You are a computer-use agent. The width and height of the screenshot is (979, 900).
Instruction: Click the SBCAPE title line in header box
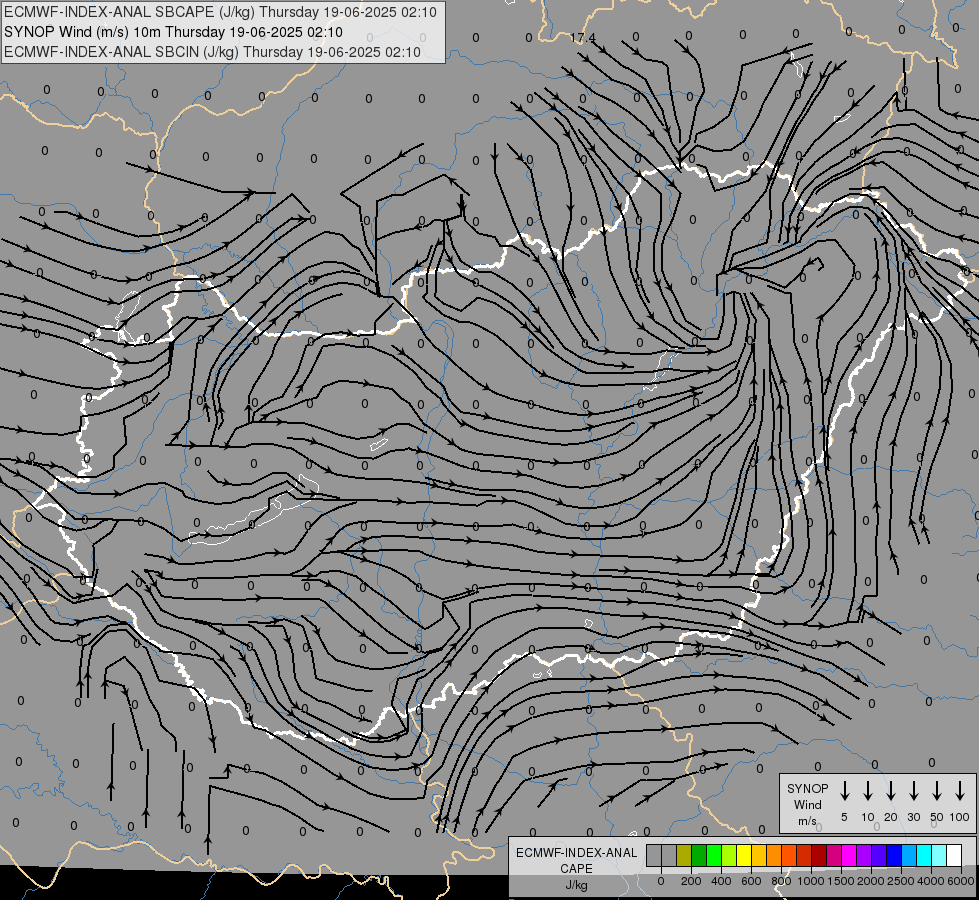point(220,12)
